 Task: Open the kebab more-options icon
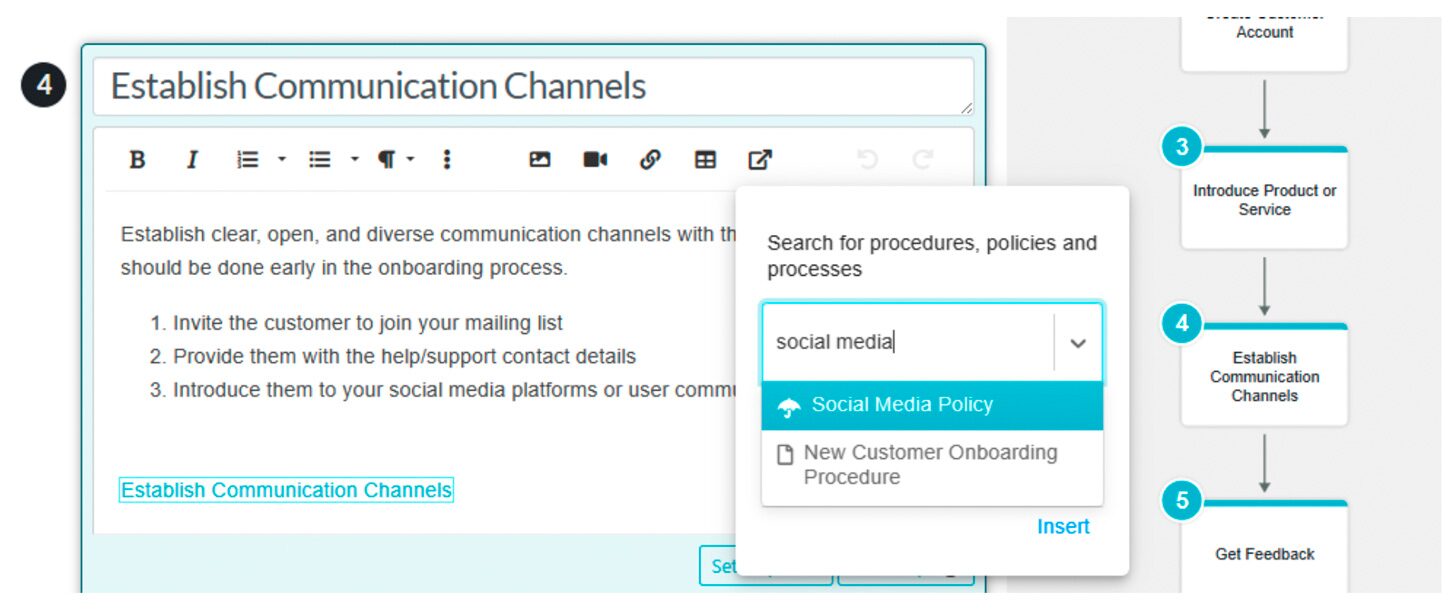446,158
